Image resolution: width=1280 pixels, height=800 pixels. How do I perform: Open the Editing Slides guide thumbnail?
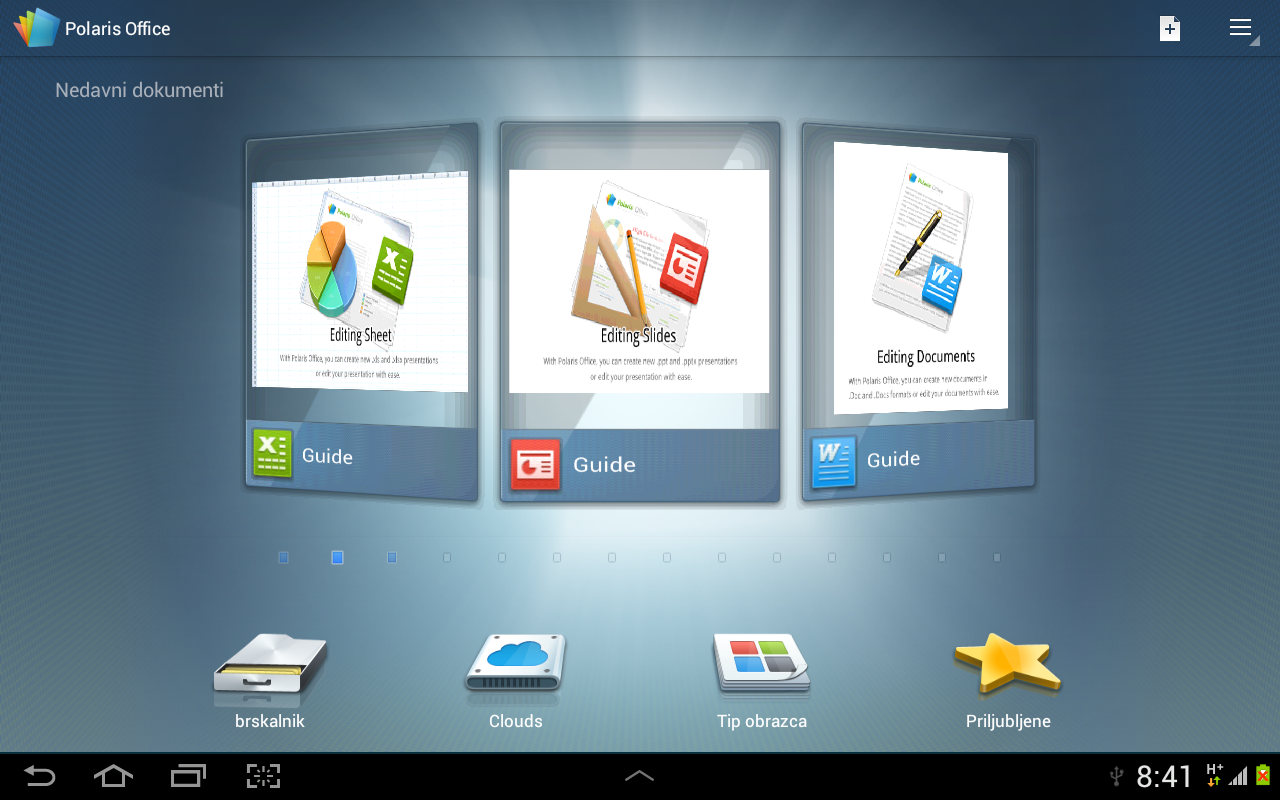639,281
